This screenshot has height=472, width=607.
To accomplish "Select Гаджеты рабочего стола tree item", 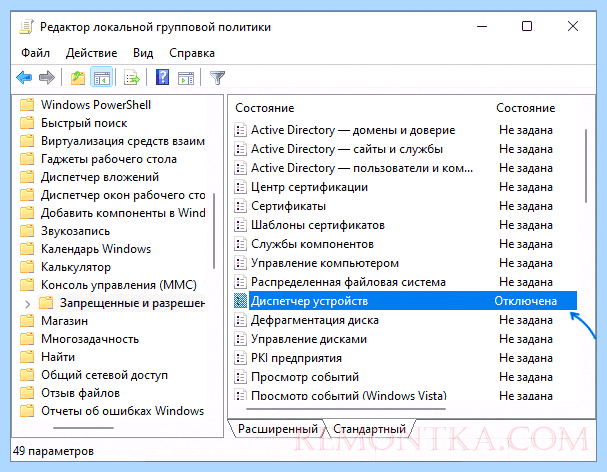I will 109,159.
